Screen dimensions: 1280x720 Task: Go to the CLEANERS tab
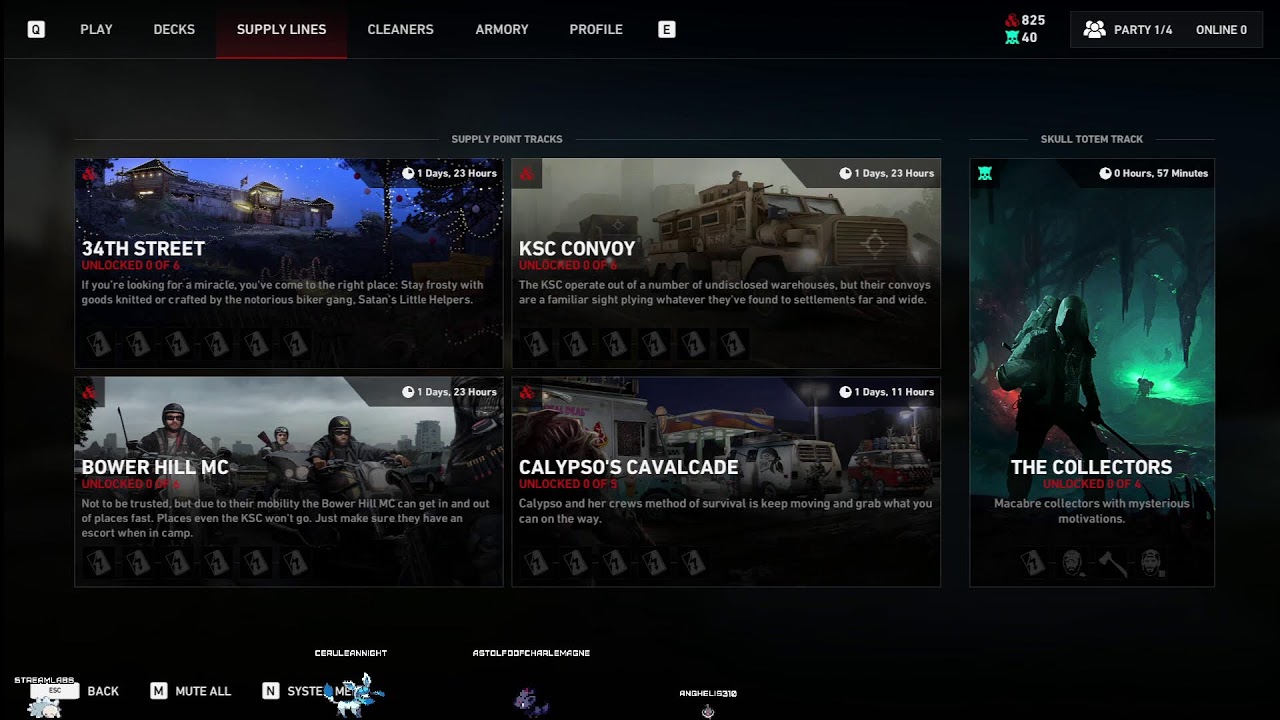tap(400, 30)
